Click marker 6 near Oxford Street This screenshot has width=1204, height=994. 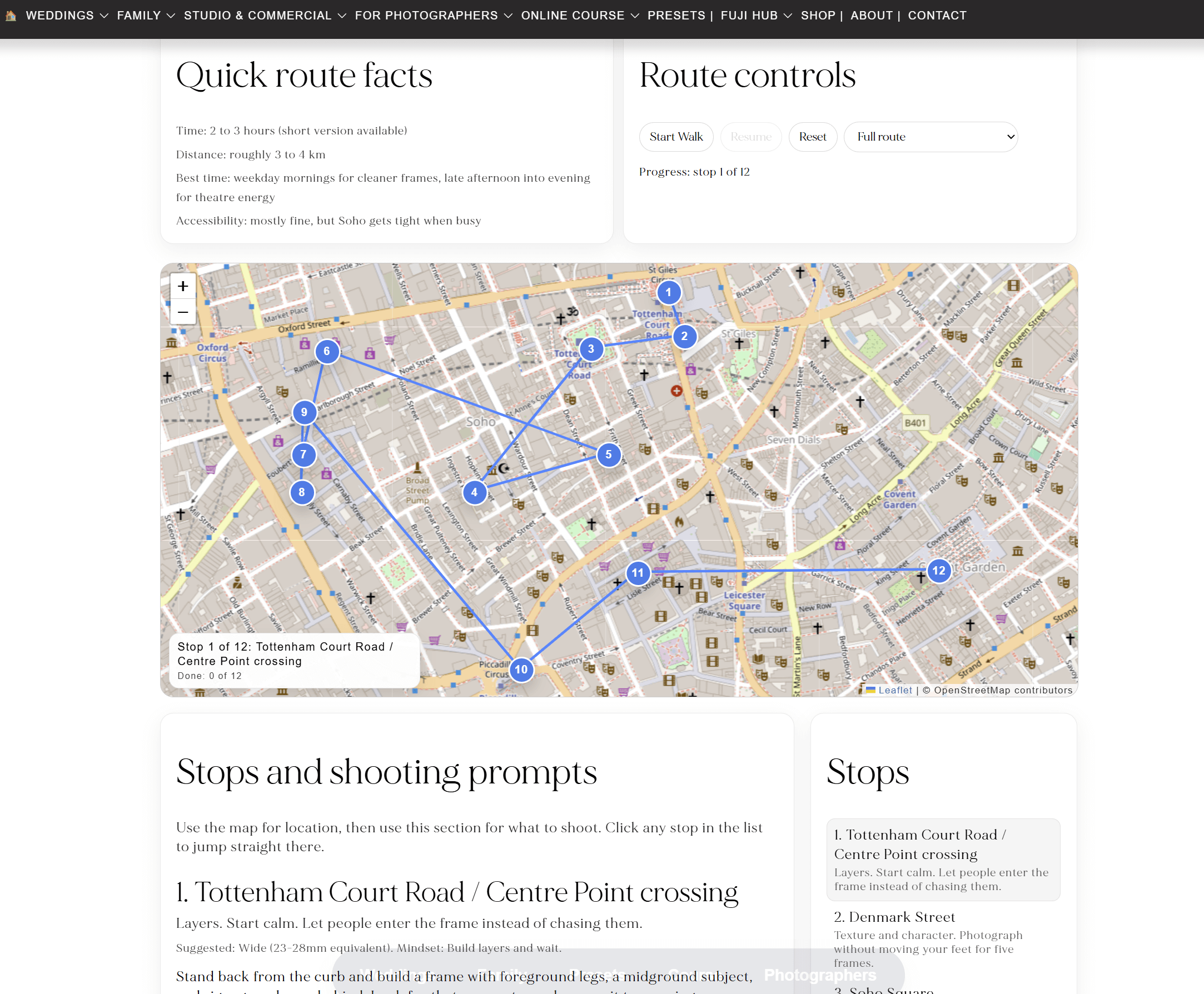pyautogui.click(x=326, y=352)
